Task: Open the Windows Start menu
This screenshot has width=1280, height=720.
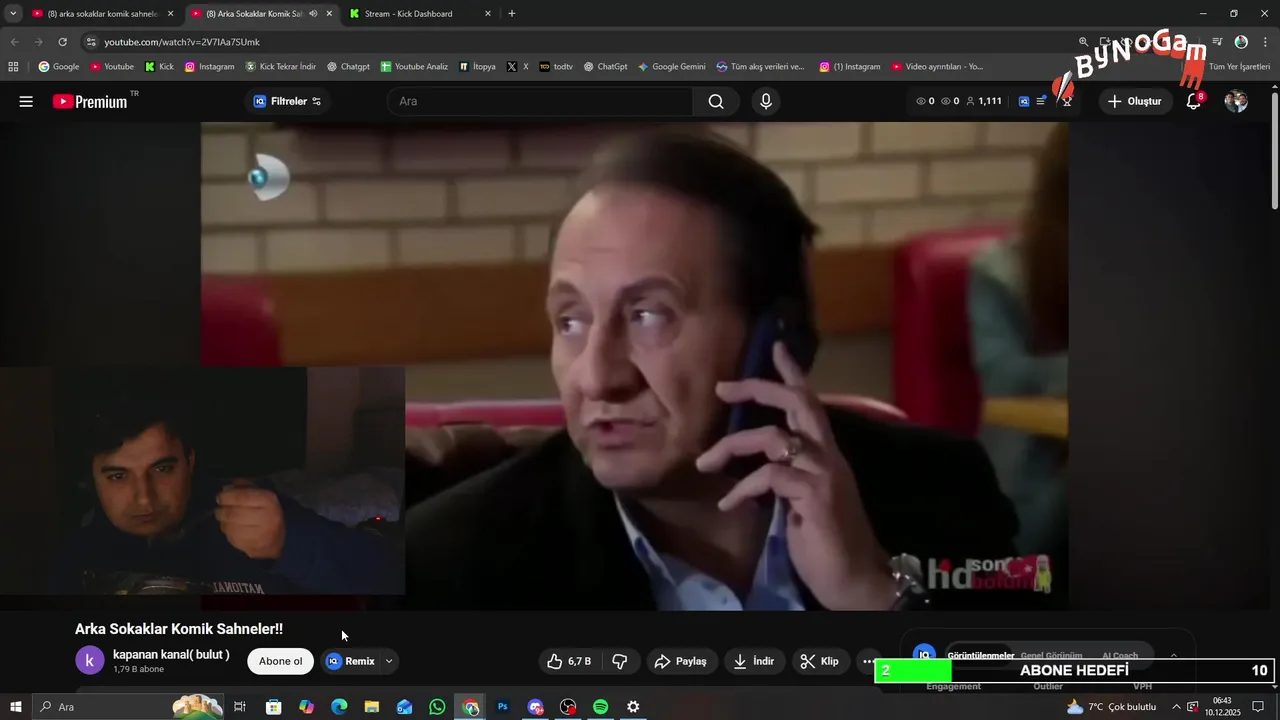Action: [15, 707]
